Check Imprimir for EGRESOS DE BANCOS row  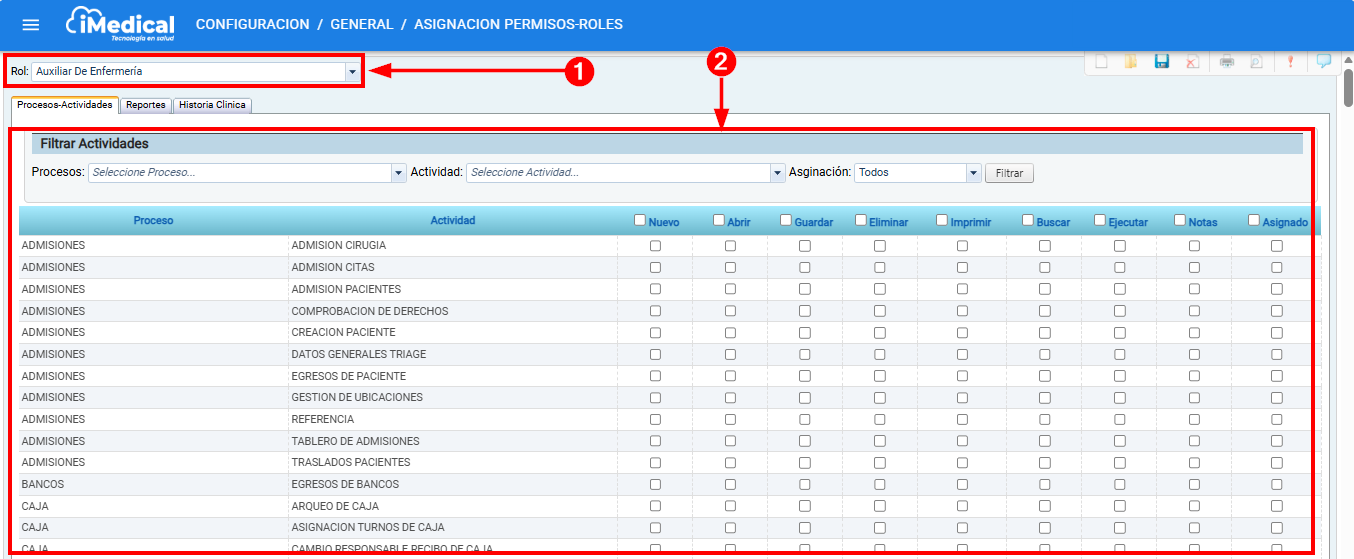coord(962,485)
